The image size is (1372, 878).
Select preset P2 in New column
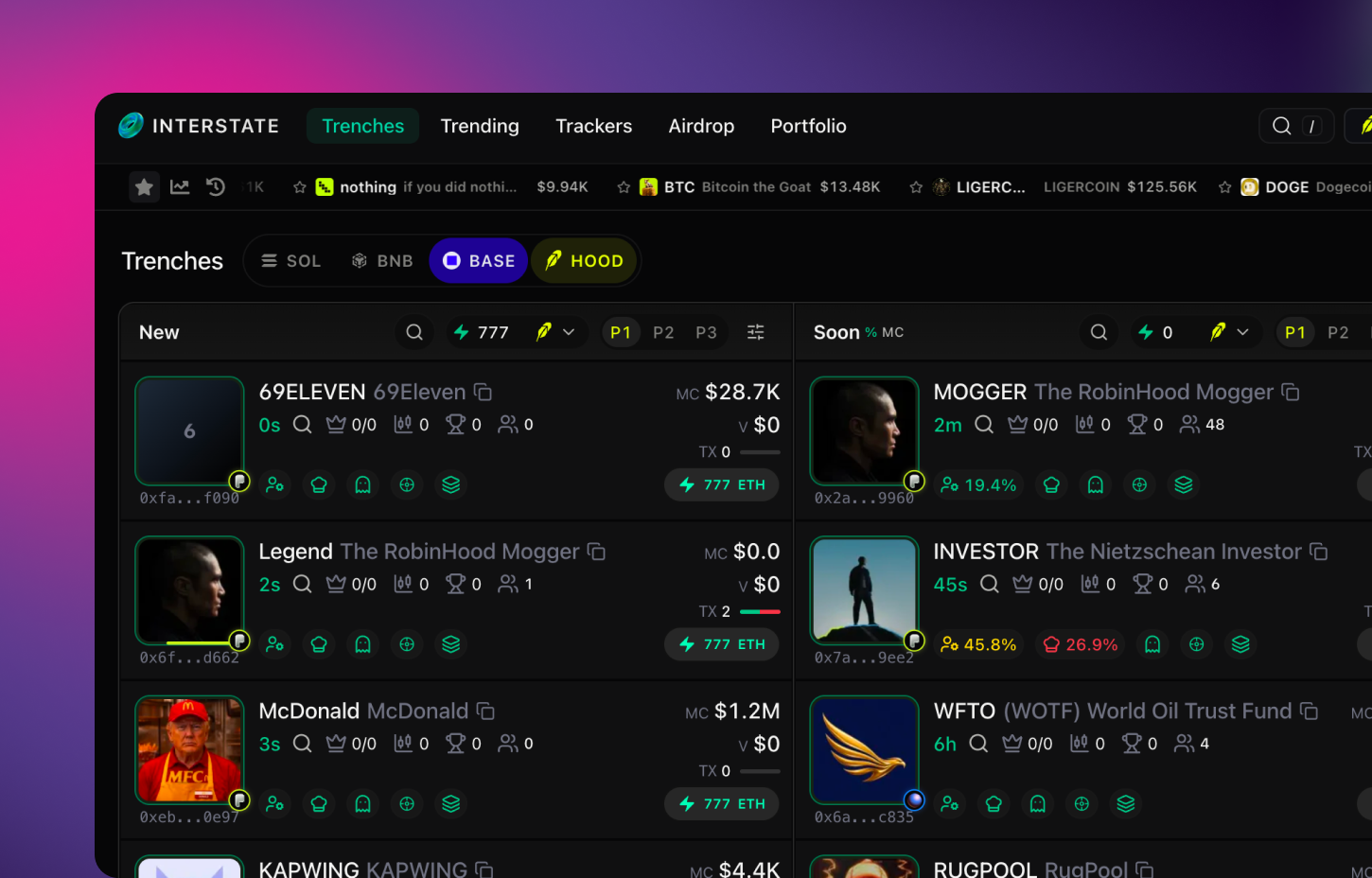click(663, 332)
